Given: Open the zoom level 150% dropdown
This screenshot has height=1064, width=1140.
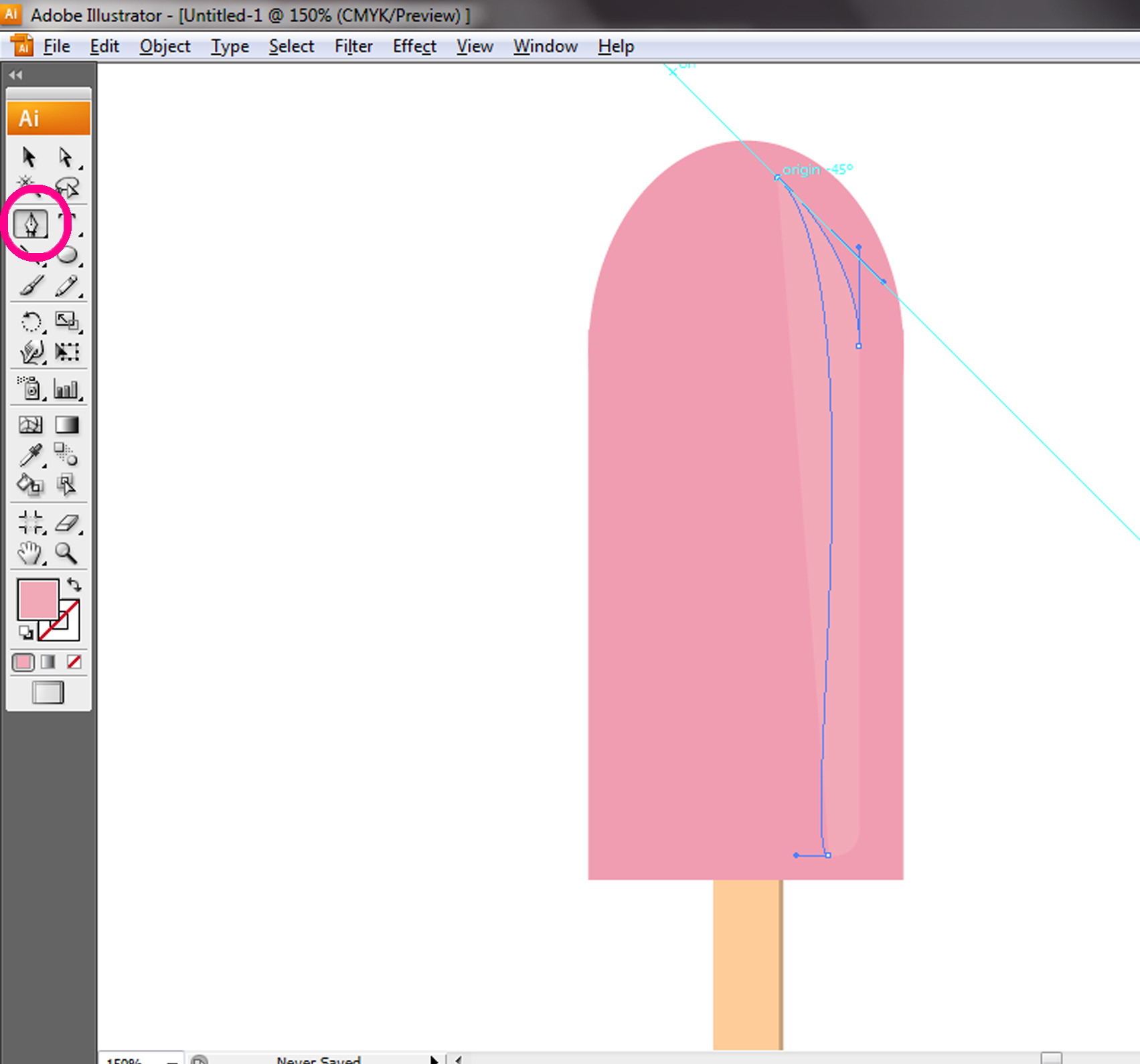Looking at the screenshot, I should (173, 1060).
